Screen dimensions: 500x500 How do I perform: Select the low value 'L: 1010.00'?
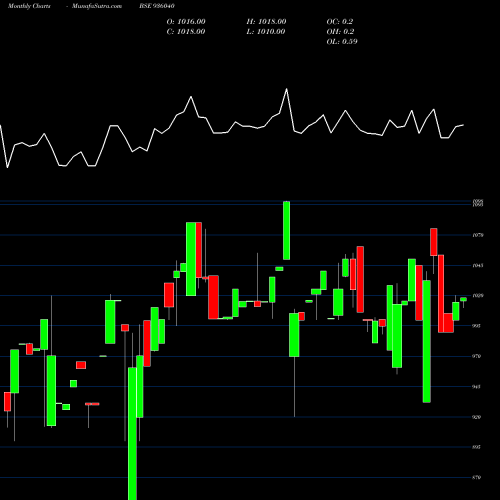pyautogui.click(x=266, y=32)
